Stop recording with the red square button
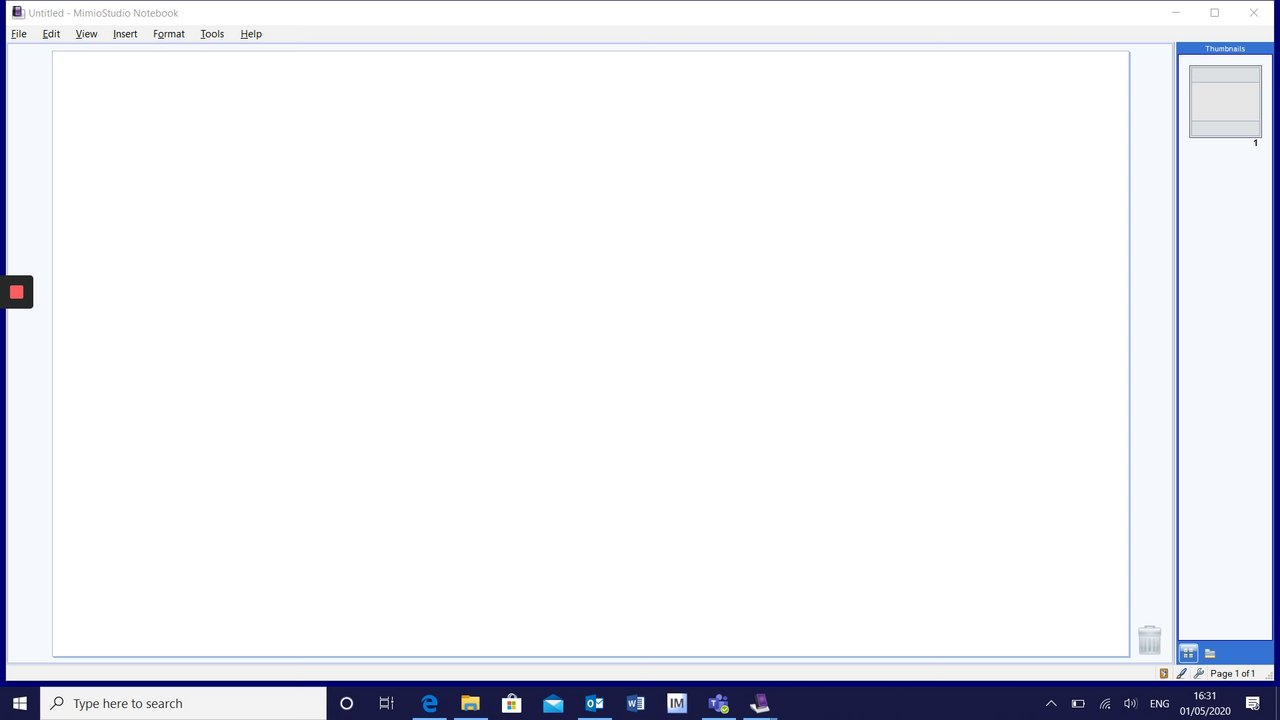This screenshot has height=720, width=1280. point(17,292)
